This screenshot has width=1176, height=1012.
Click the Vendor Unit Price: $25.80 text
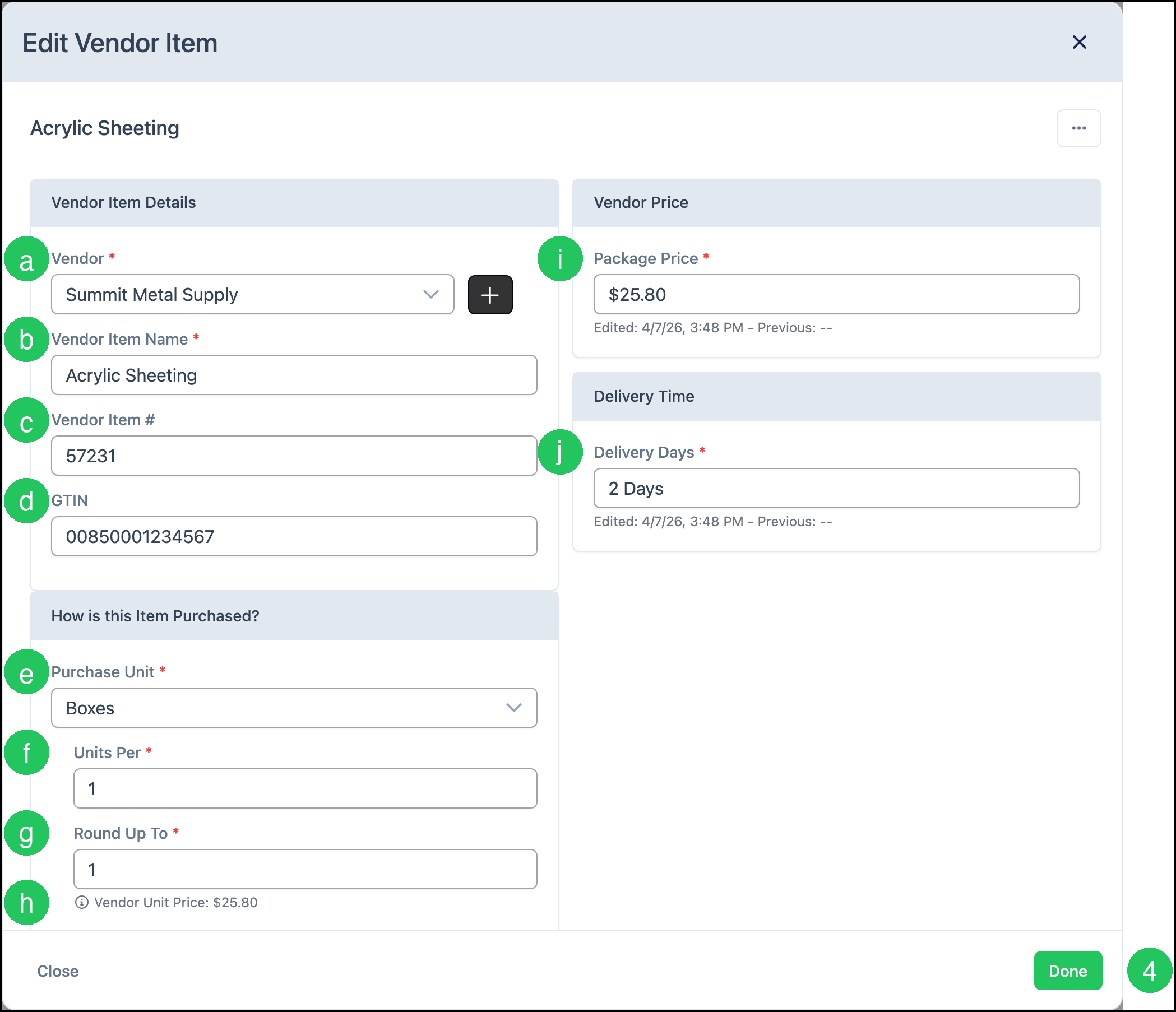point(176,902)
